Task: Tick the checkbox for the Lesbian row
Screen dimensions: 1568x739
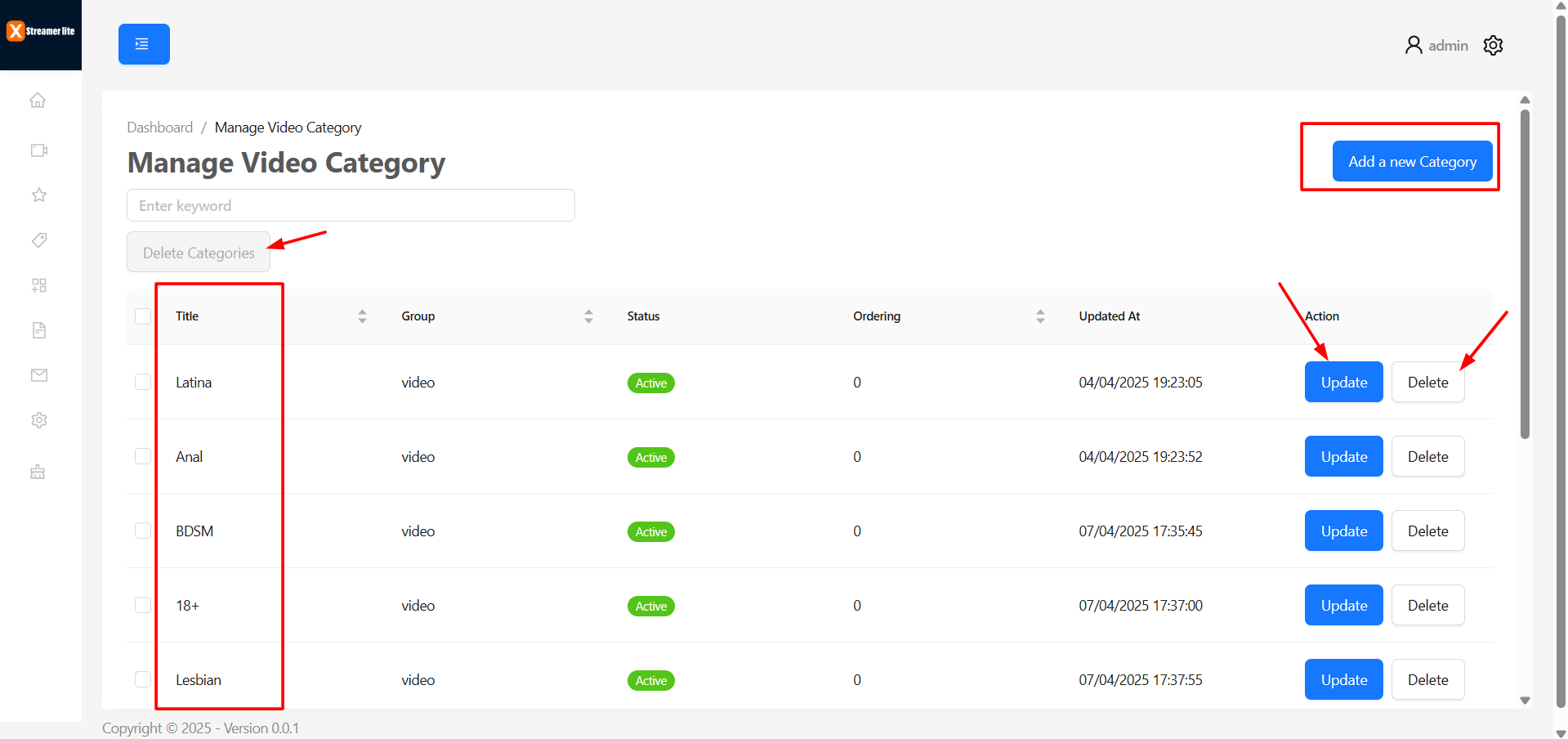Action: (143, 680)
